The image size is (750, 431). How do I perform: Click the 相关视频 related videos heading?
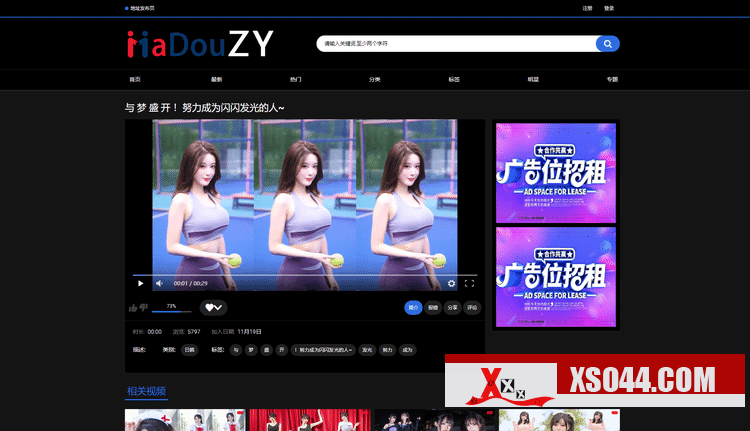(x=146, y=391)
